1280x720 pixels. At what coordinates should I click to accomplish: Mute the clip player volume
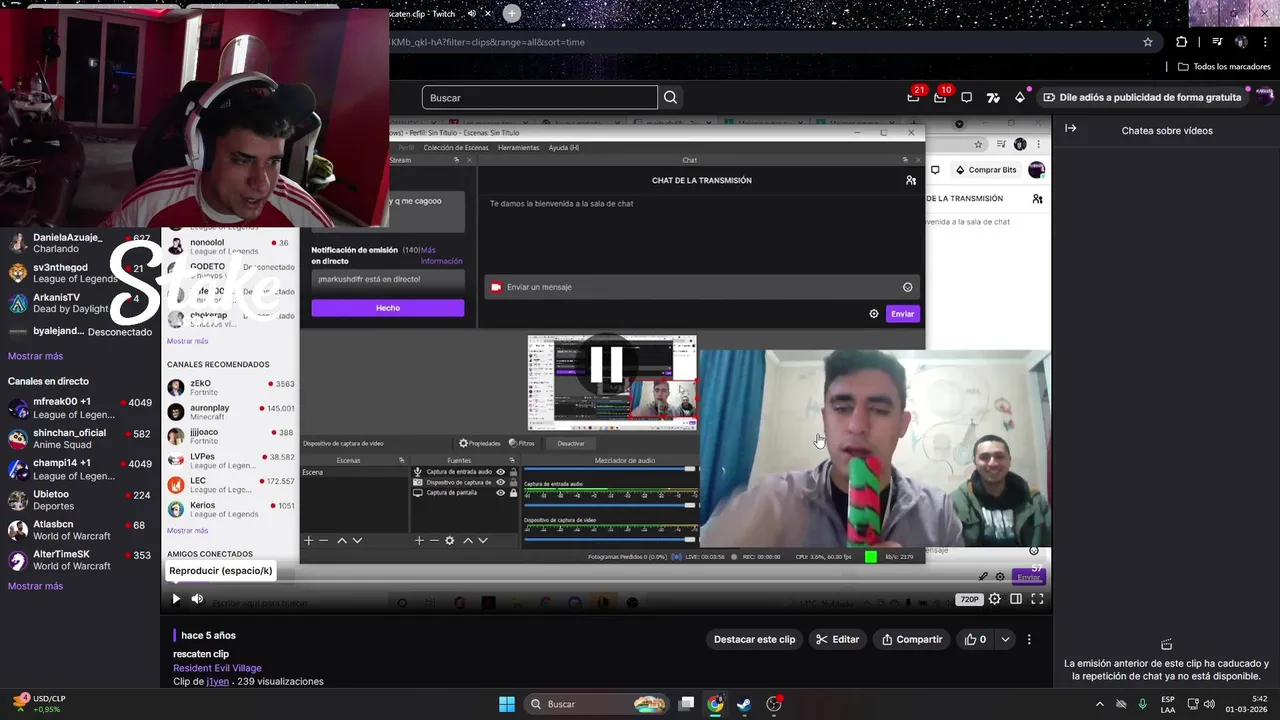pos(197,599)
